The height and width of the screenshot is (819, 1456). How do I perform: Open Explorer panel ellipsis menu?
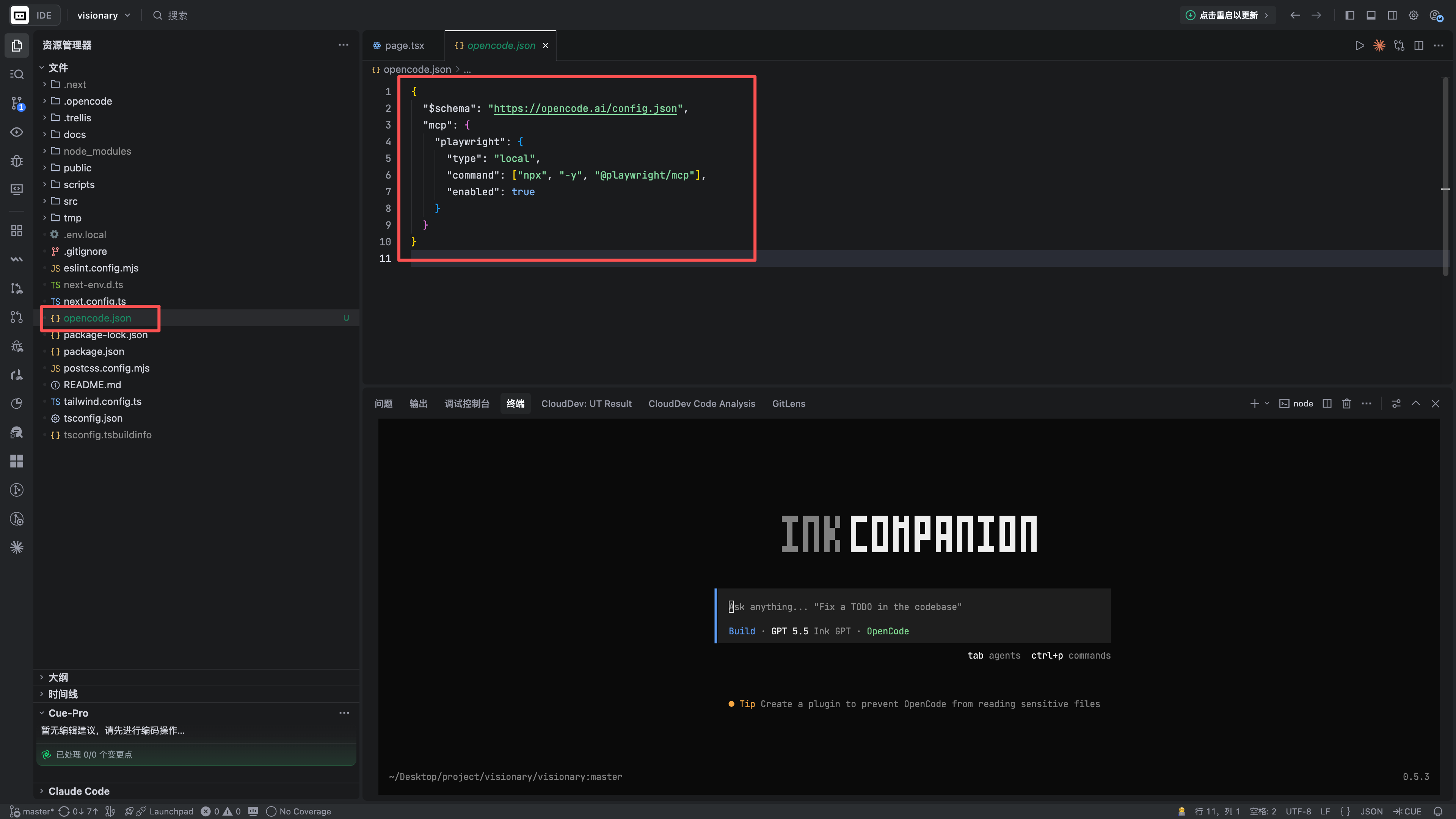(x=343, y=45)
